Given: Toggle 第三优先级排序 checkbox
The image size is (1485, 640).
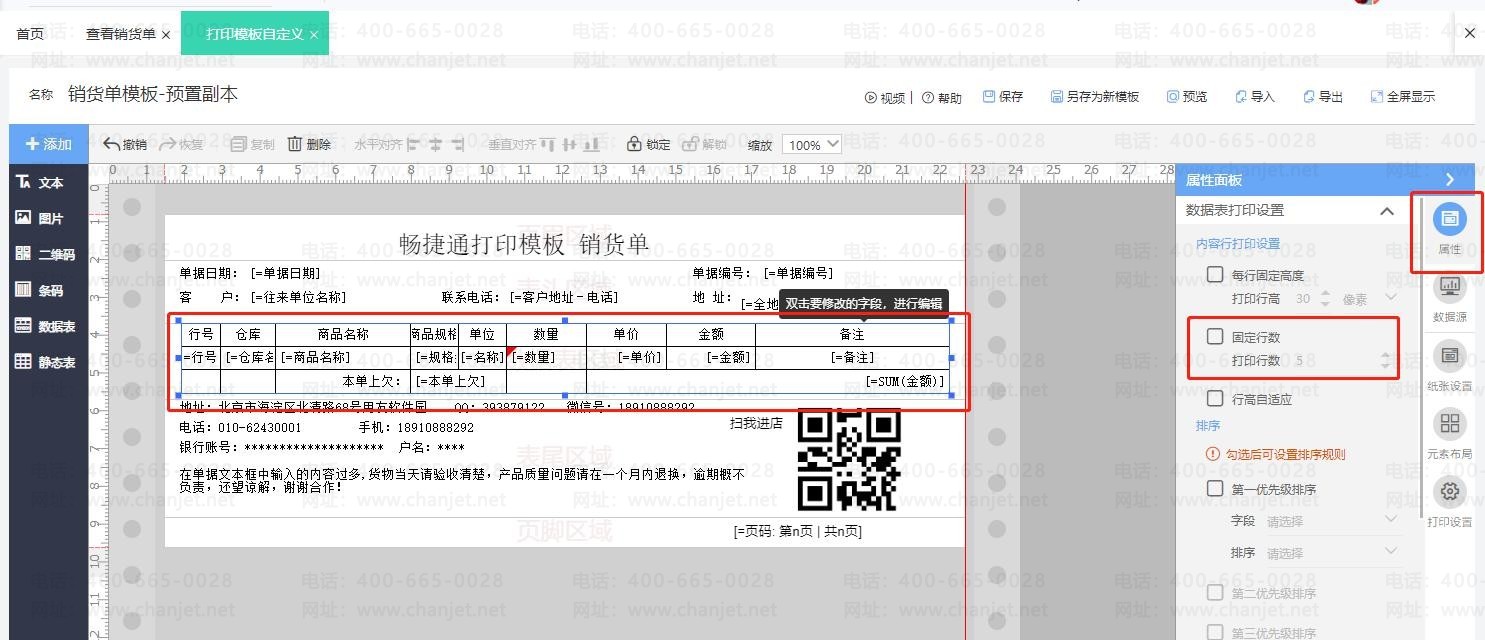Looking at the screenshot, I should point(1215,631).
